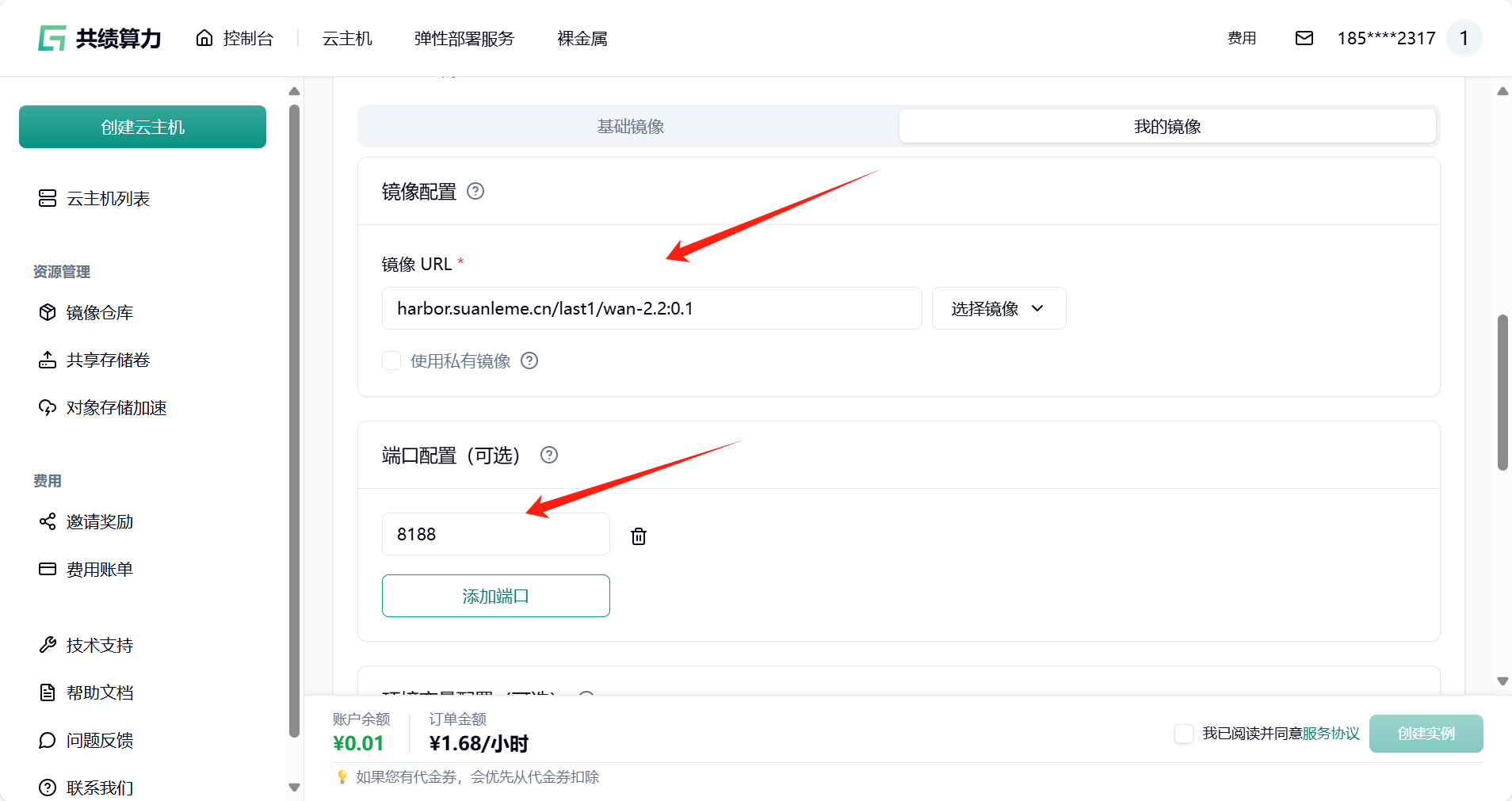Click help icon beside 端口配置 heading

[549, 455]
